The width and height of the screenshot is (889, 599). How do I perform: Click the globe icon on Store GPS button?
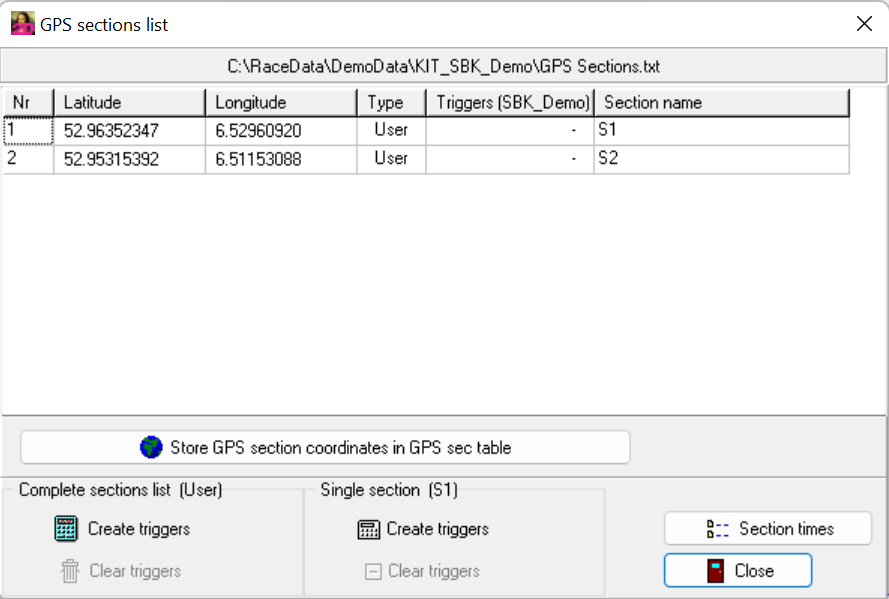pyautogui.click(x=151, y=447)
